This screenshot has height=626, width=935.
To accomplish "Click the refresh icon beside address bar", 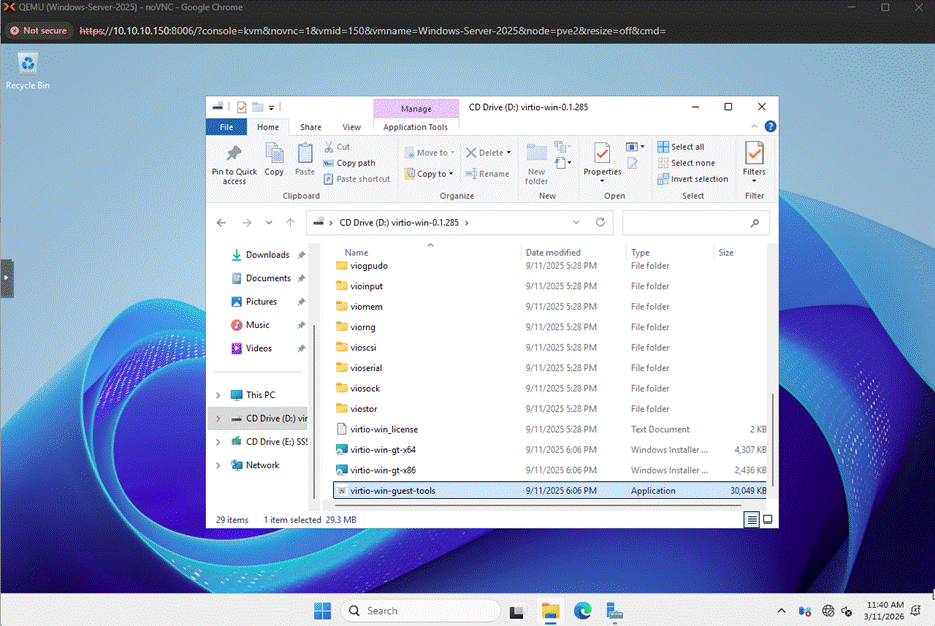I will tap(600, 222).
